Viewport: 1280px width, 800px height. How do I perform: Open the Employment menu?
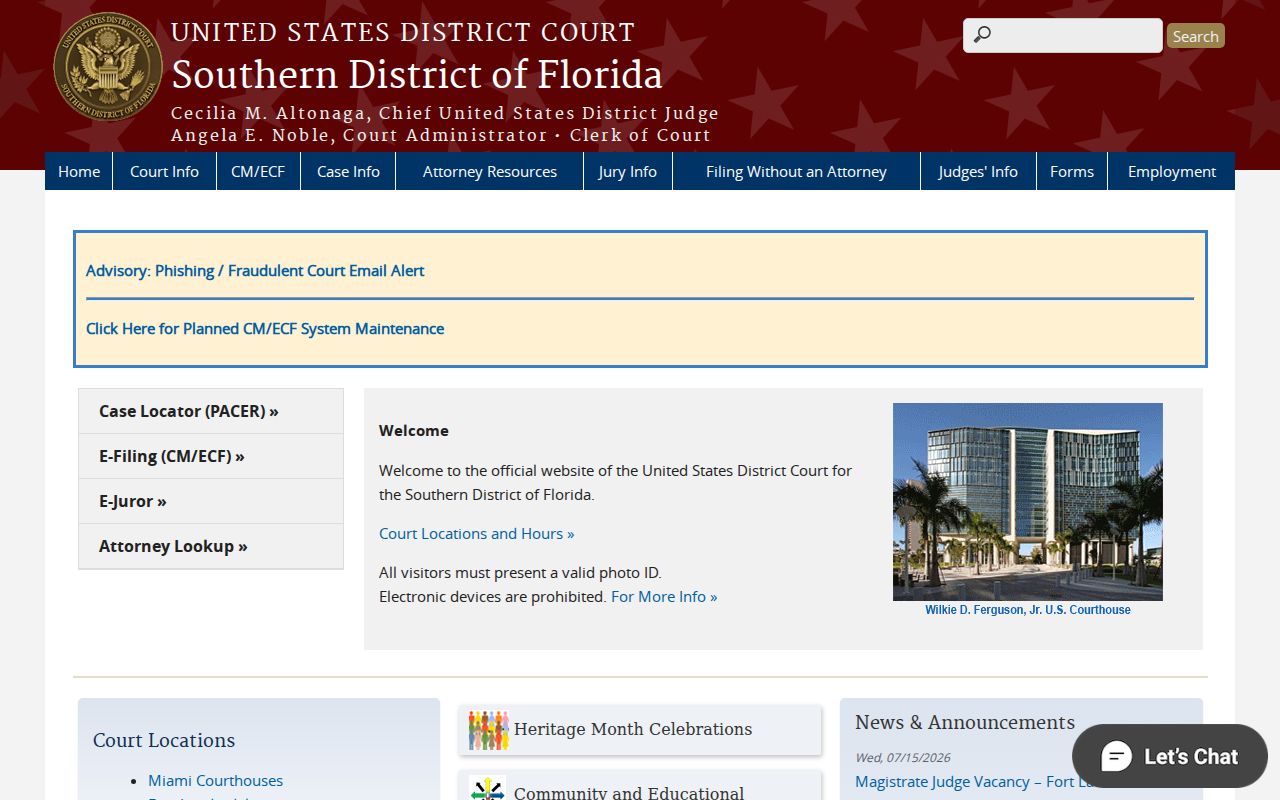coord(1172,171)
